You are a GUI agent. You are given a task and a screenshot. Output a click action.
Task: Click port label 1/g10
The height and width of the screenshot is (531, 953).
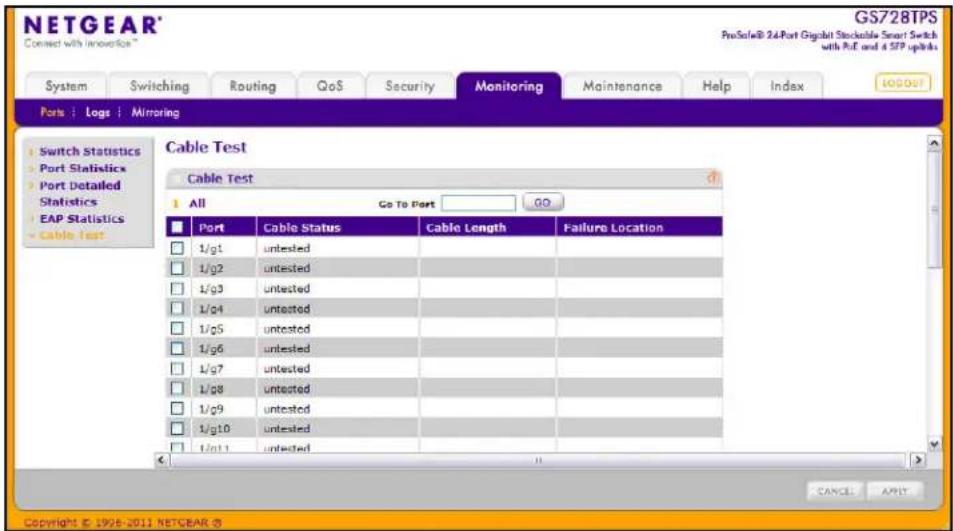pos(215,429)
